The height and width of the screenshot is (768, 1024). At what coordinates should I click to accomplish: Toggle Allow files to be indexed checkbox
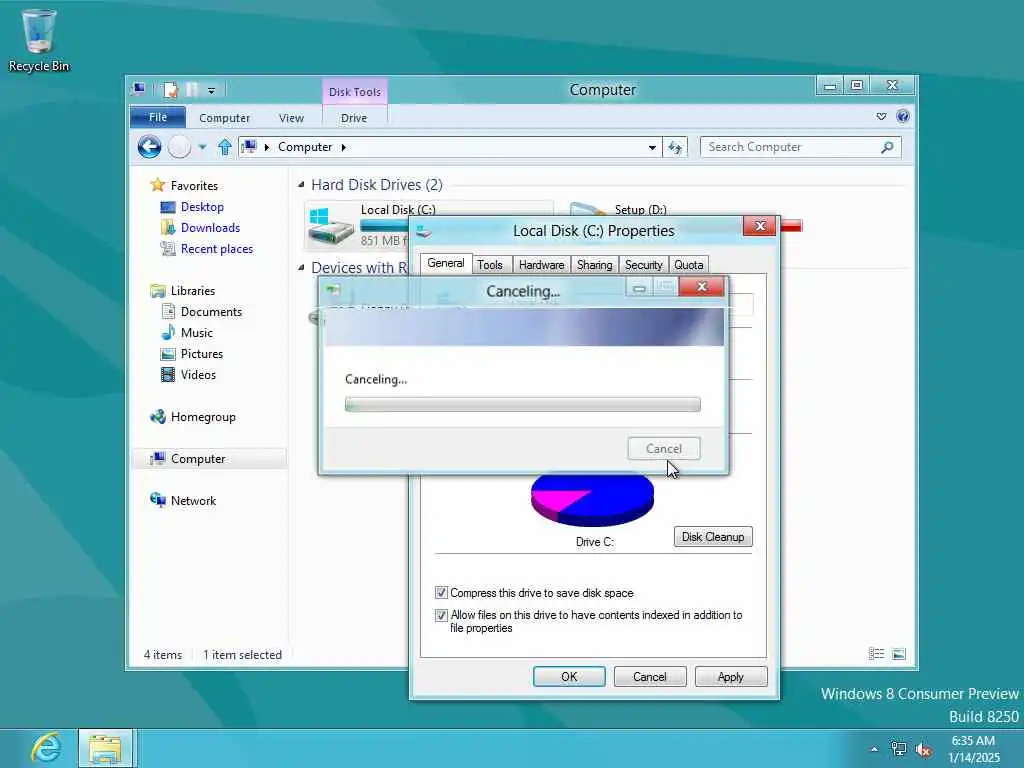click(x=441, y=615)
